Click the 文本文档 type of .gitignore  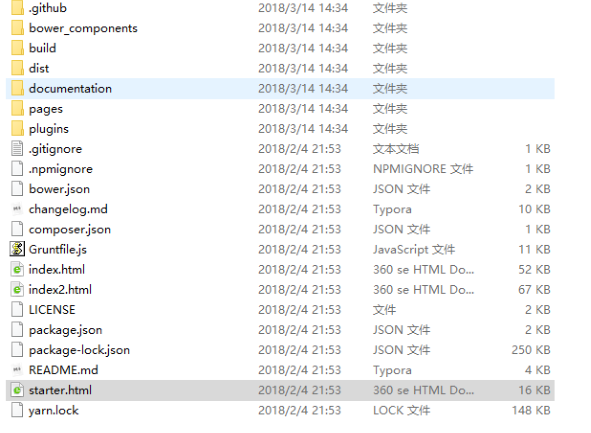[x=396, y=149]
